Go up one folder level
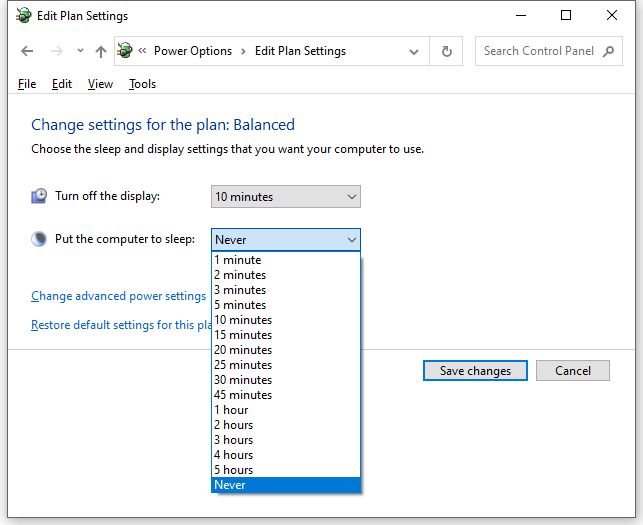Screen dimensions: 643x525 pyautogui.click(x=101, y=51)
